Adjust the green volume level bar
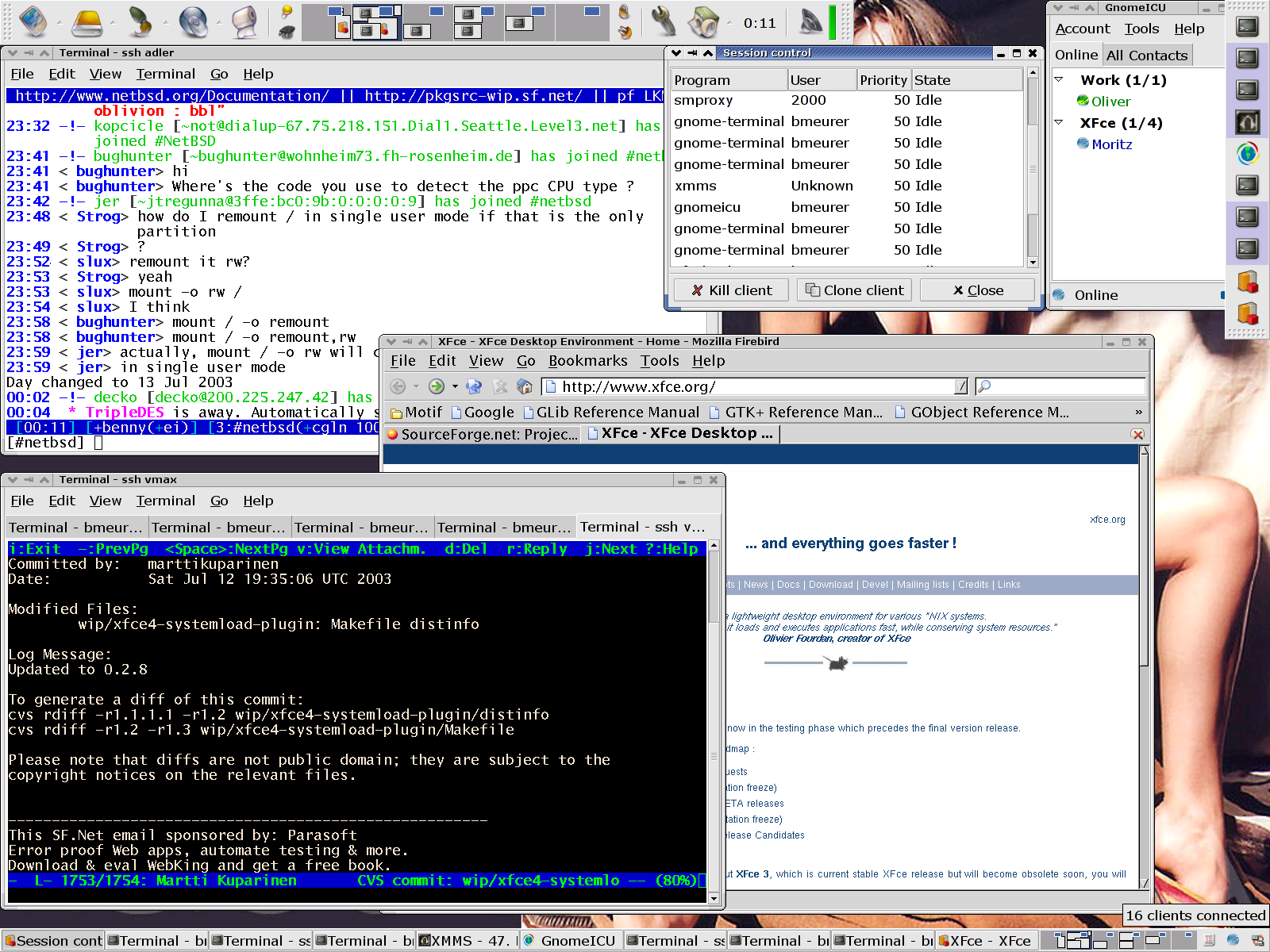Viewport: 1270px width, 952px height. coord(833,22)
